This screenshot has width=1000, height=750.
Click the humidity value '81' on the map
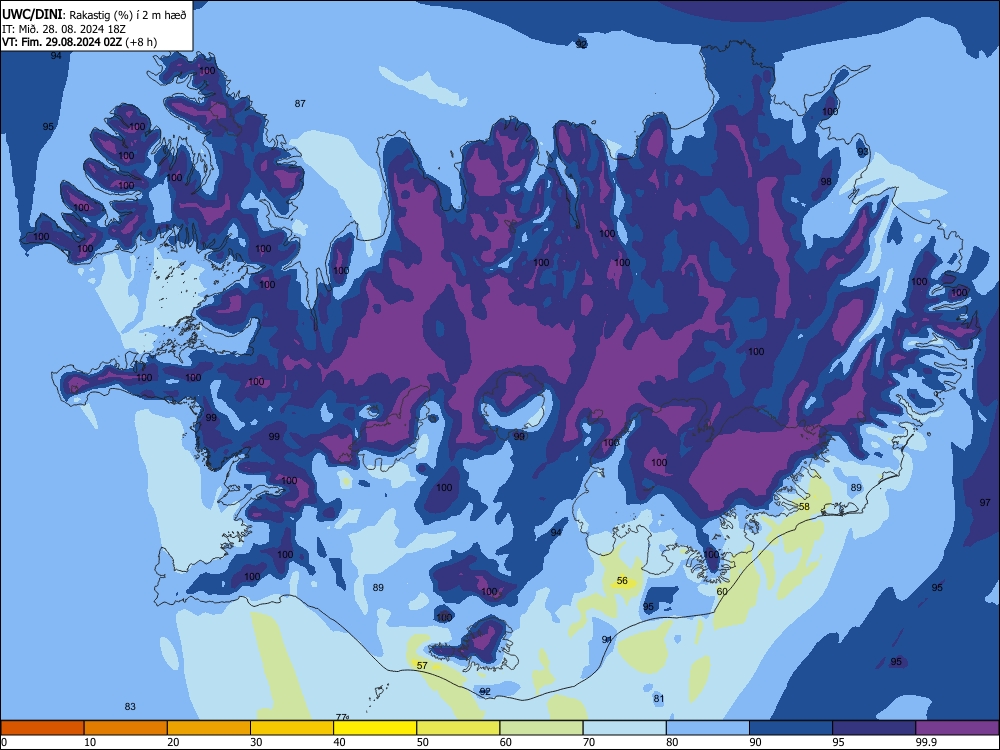(x=659, y=698)
